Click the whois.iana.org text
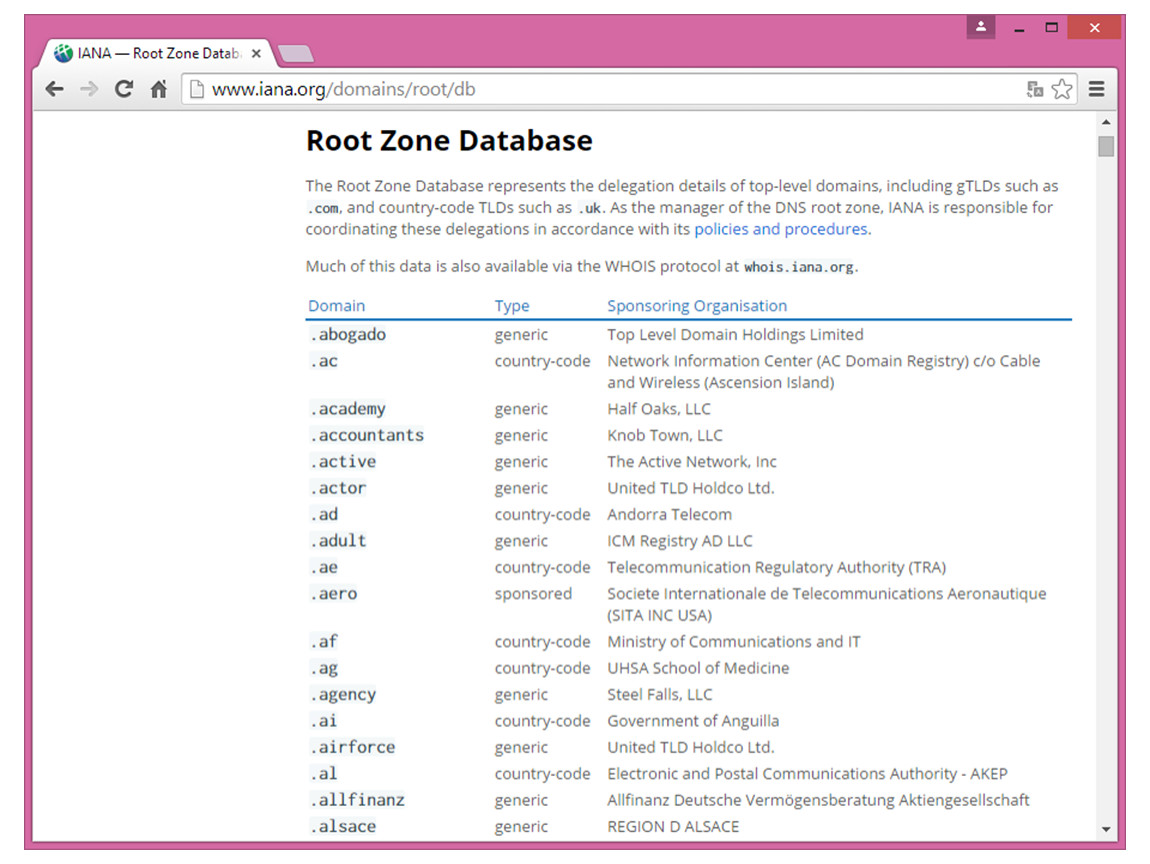The height and width of the screenshot is (864, 1150). (799, 267)
